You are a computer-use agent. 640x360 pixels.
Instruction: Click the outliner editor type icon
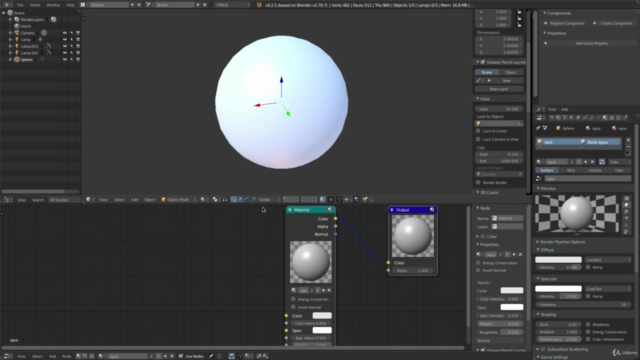(x=7, y=200)
